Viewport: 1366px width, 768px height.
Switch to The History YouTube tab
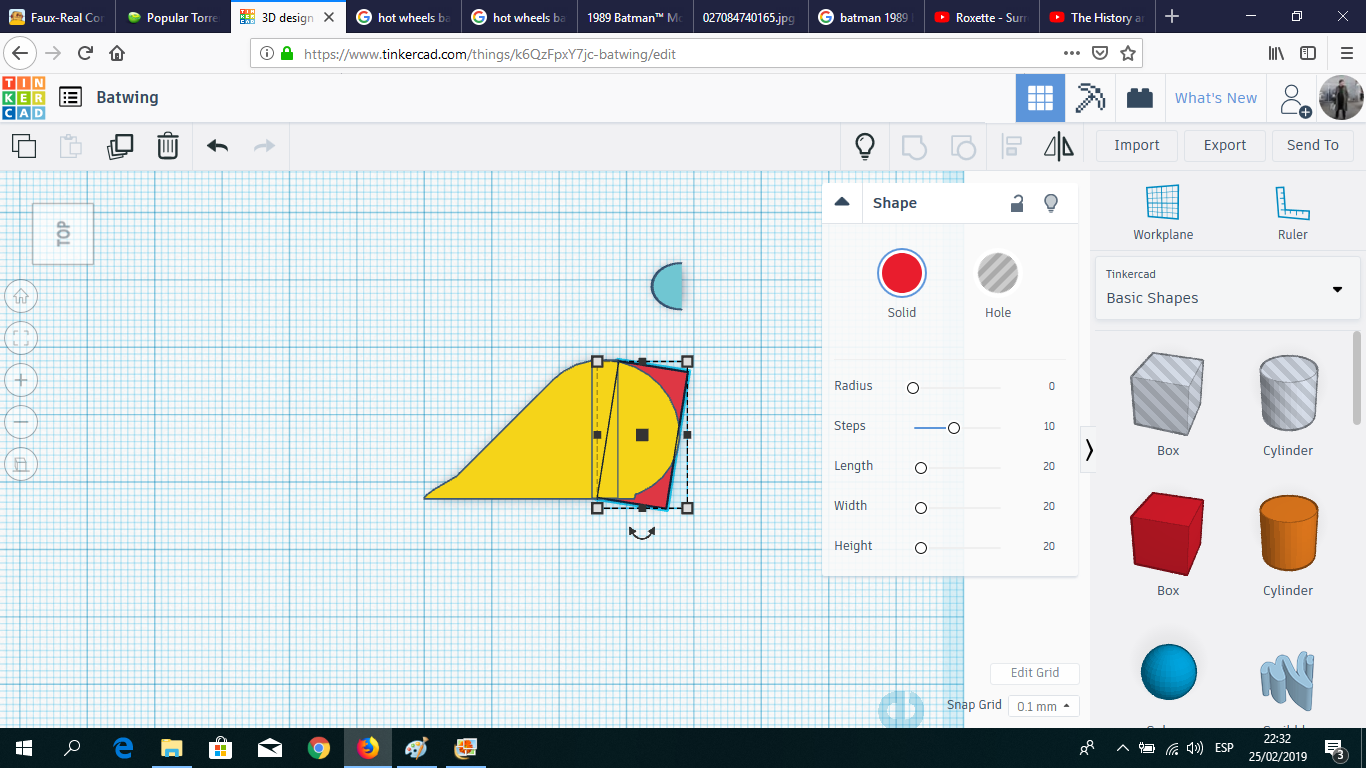pyautogui.click(x=1095, y=17)
